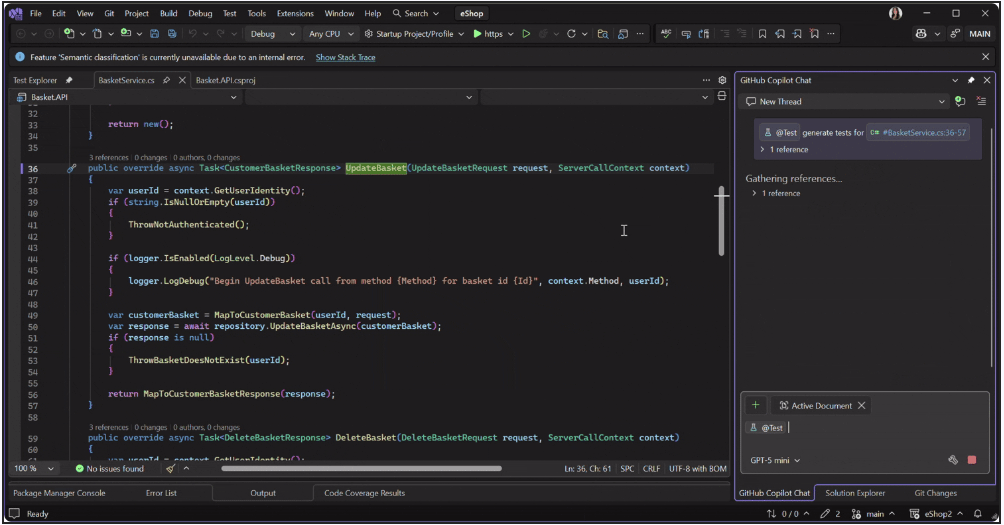
Task: Click the Show Stack Trace link
Action: point(345,57)
